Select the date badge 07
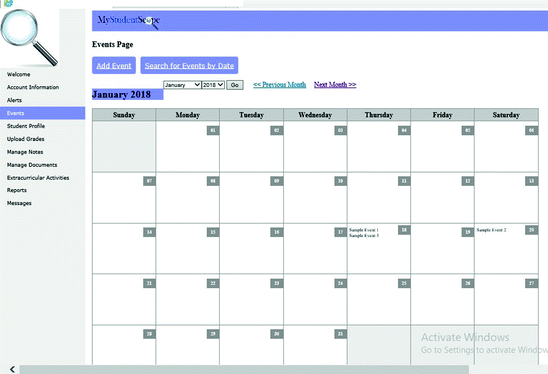548x374 pixels. click(x=149, y=181)
